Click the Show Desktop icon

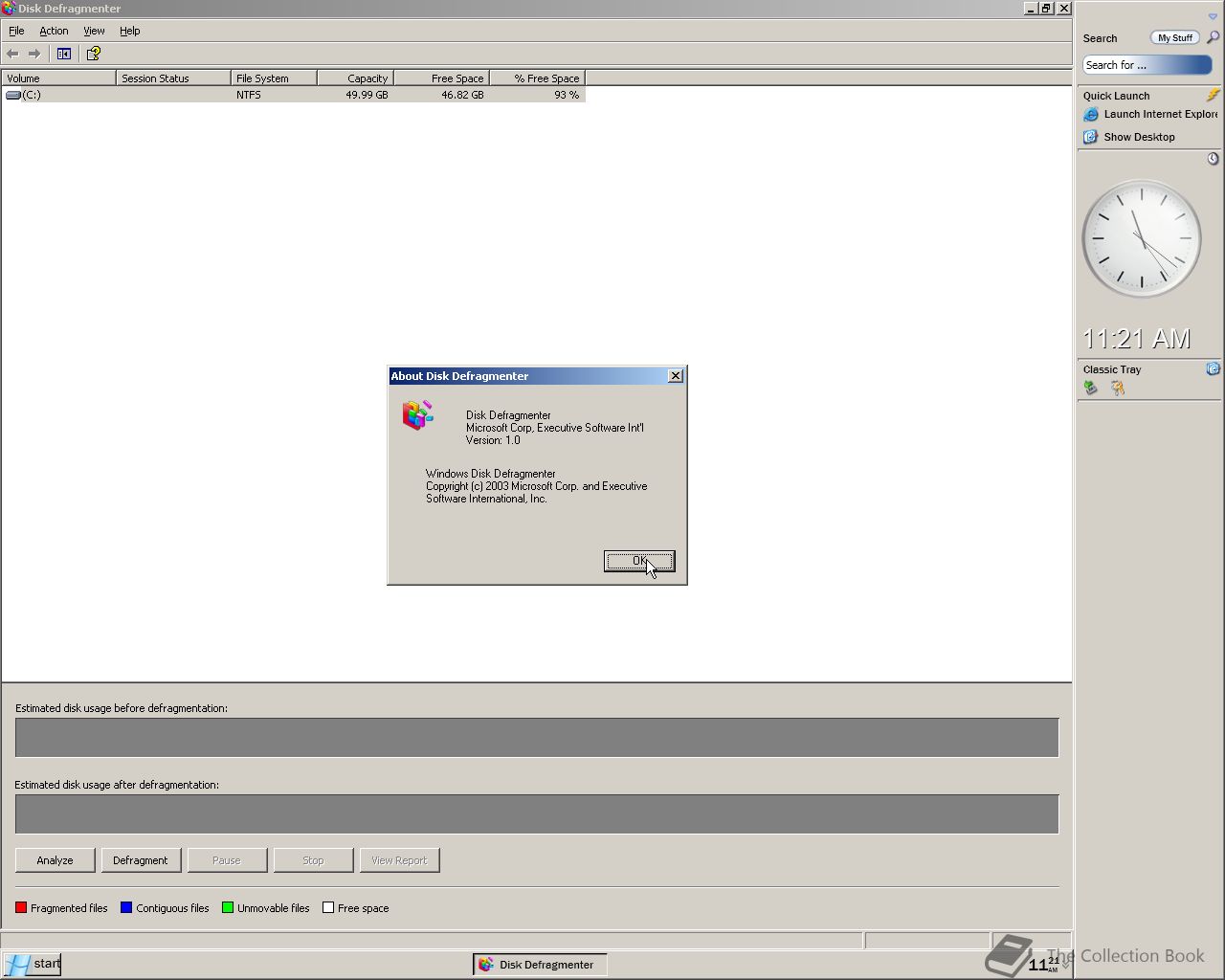click(x=1090, y=137)
